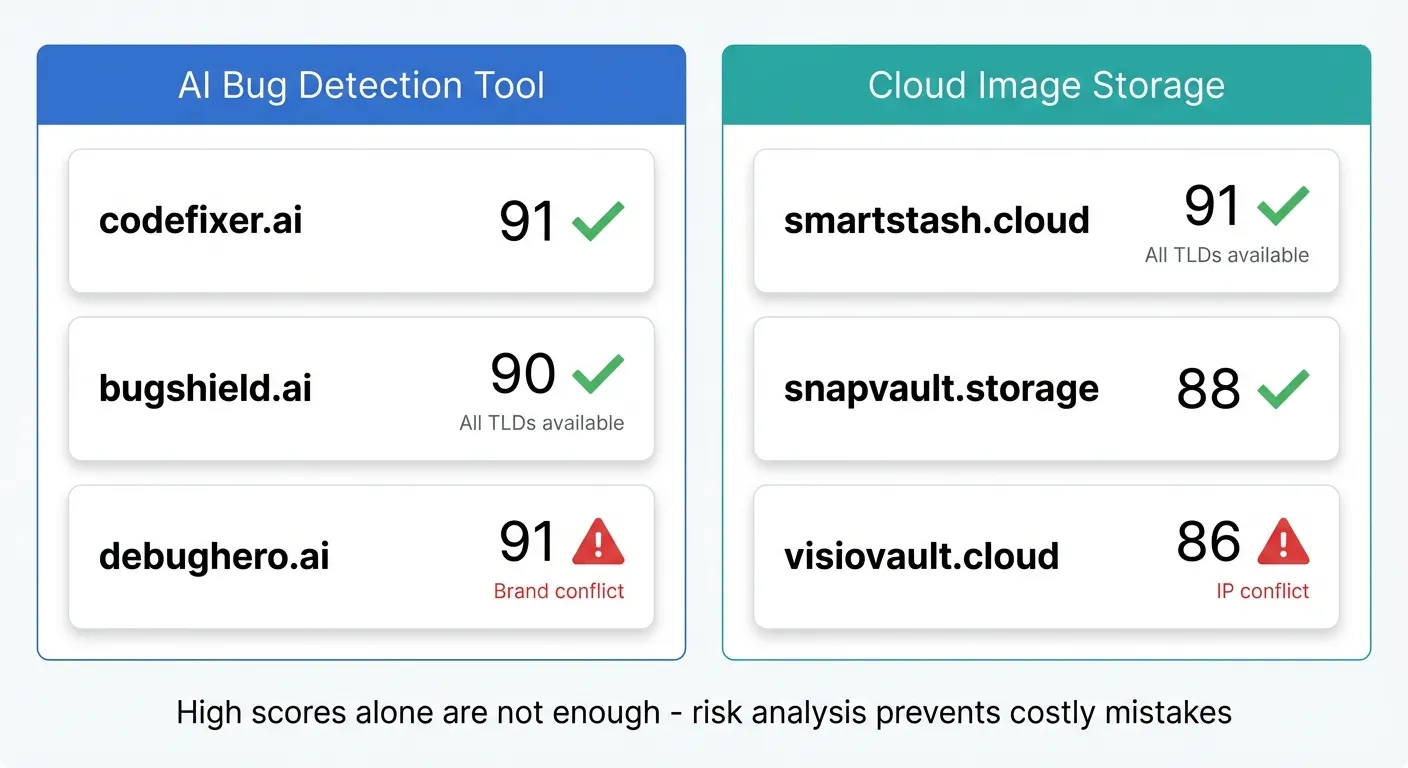The image size is (1408, 768).
Task: Open the snapvault.storage domain name
Action: [941, 389]
